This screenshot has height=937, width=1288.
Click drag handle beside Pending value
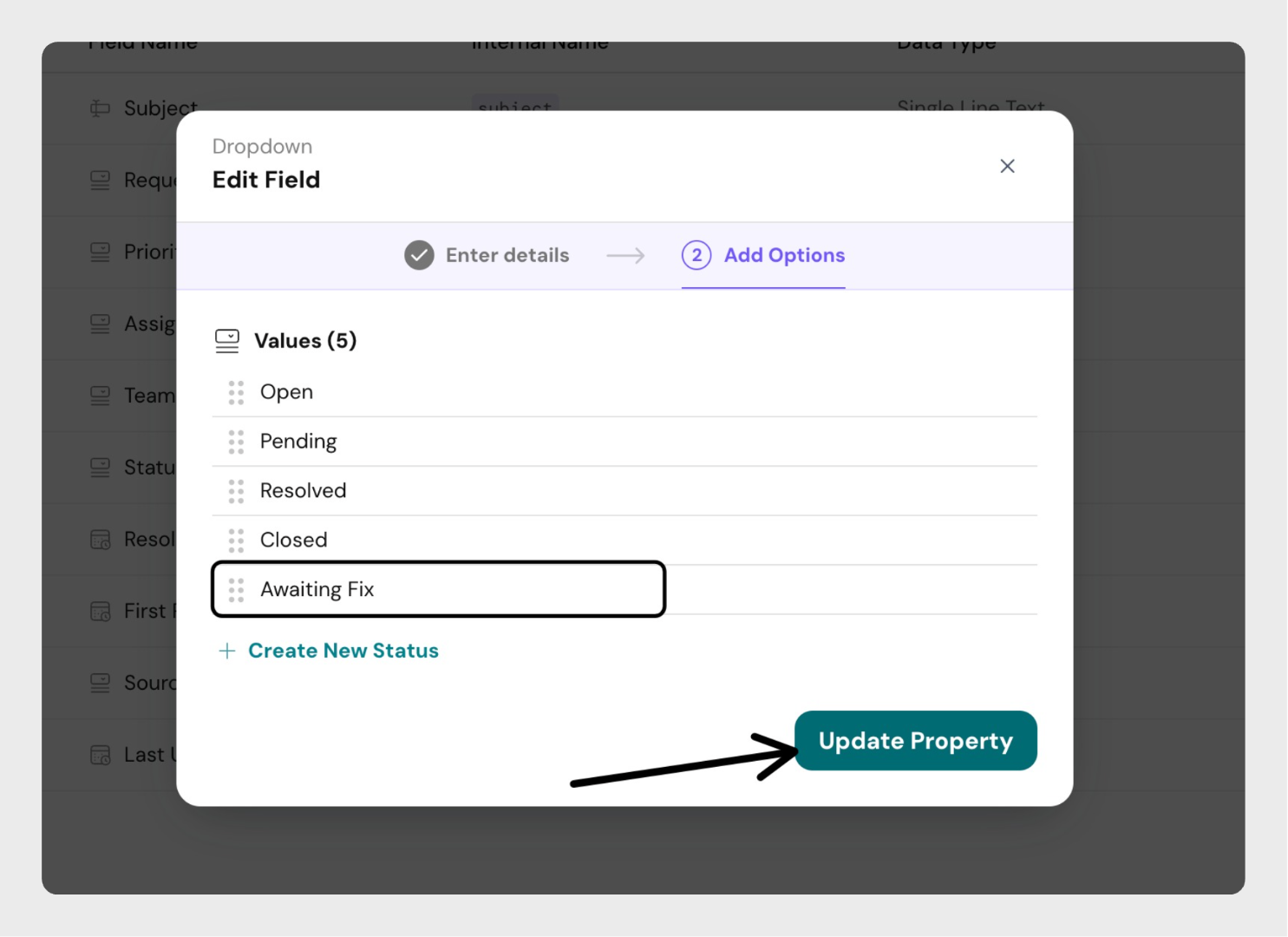point(236,442)
